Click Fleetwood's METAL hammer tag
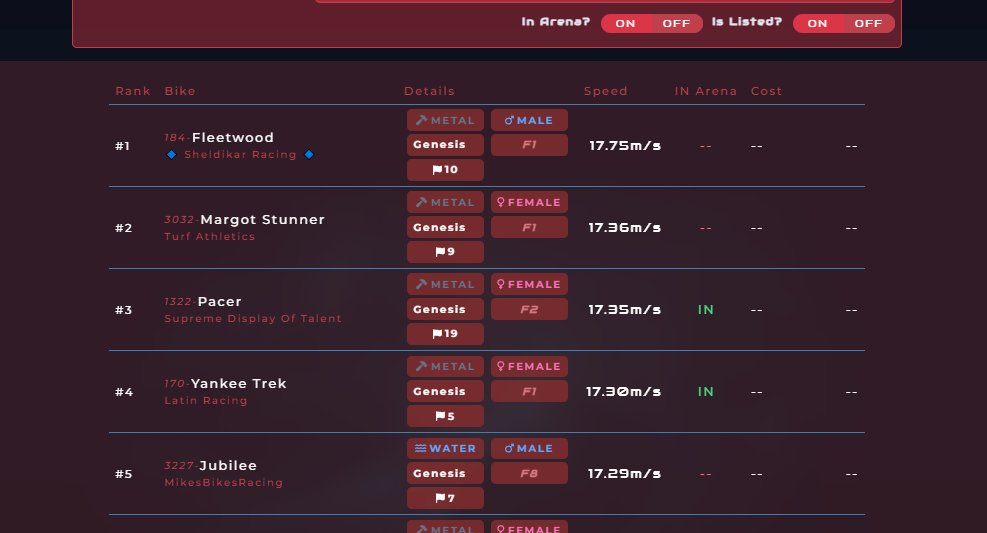This screenshot has height=533, width=987. (445, 120)
